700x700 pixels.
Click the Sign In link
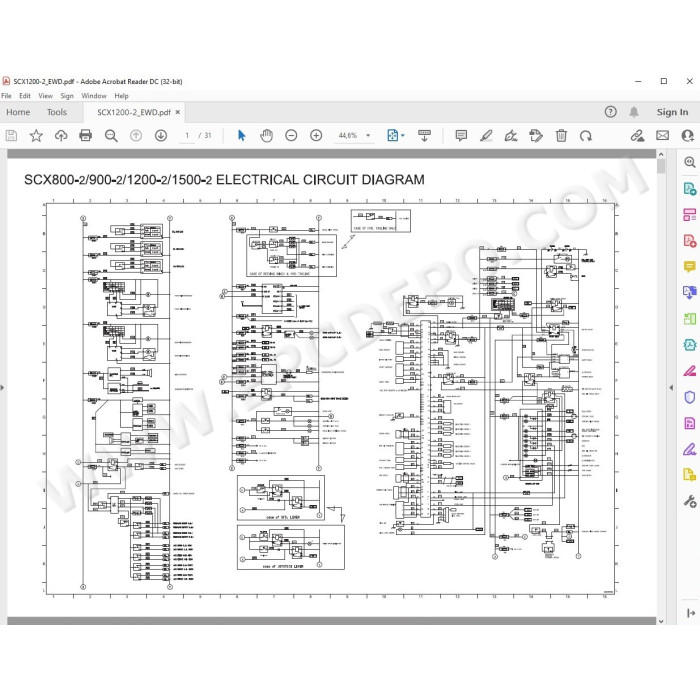pos(672,112)
